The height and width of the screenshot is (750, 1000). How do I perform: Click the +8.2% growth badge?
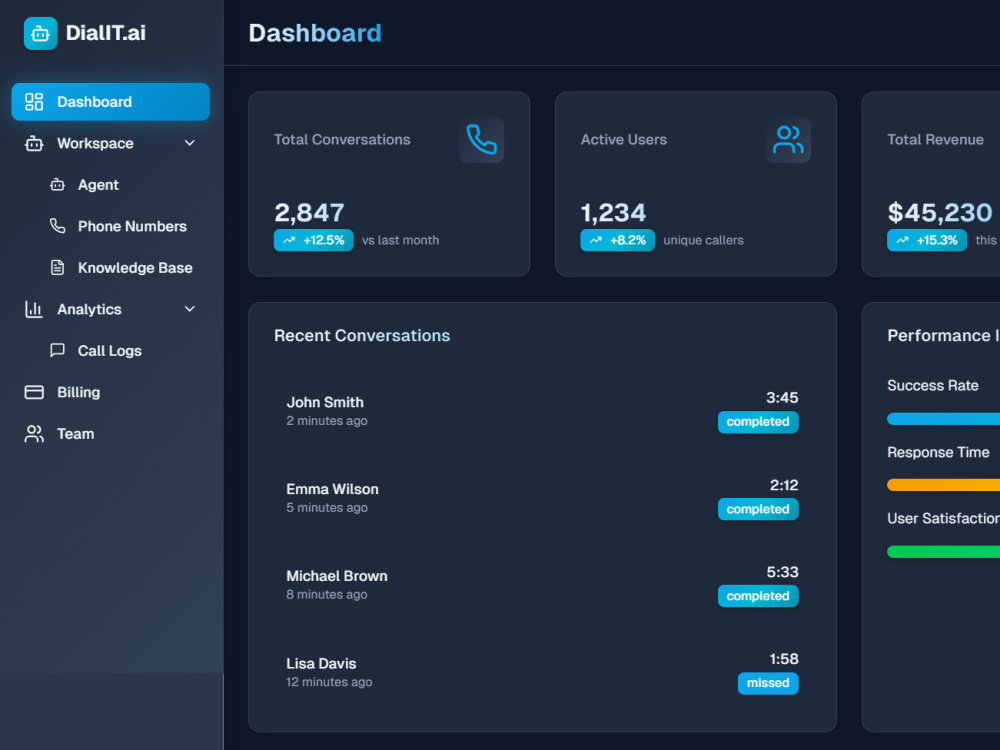[x=617, y=240]
